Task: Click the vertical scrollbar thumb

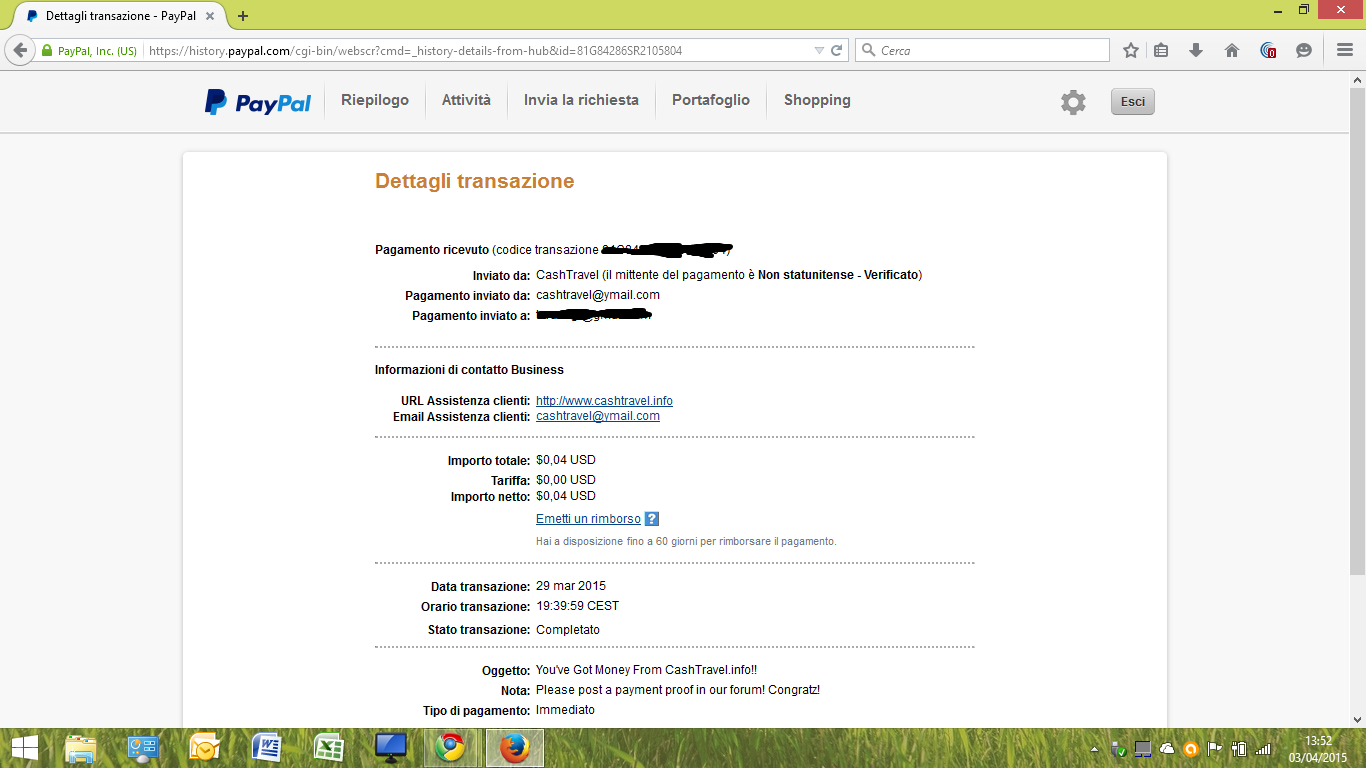Action: point(1357,330)
